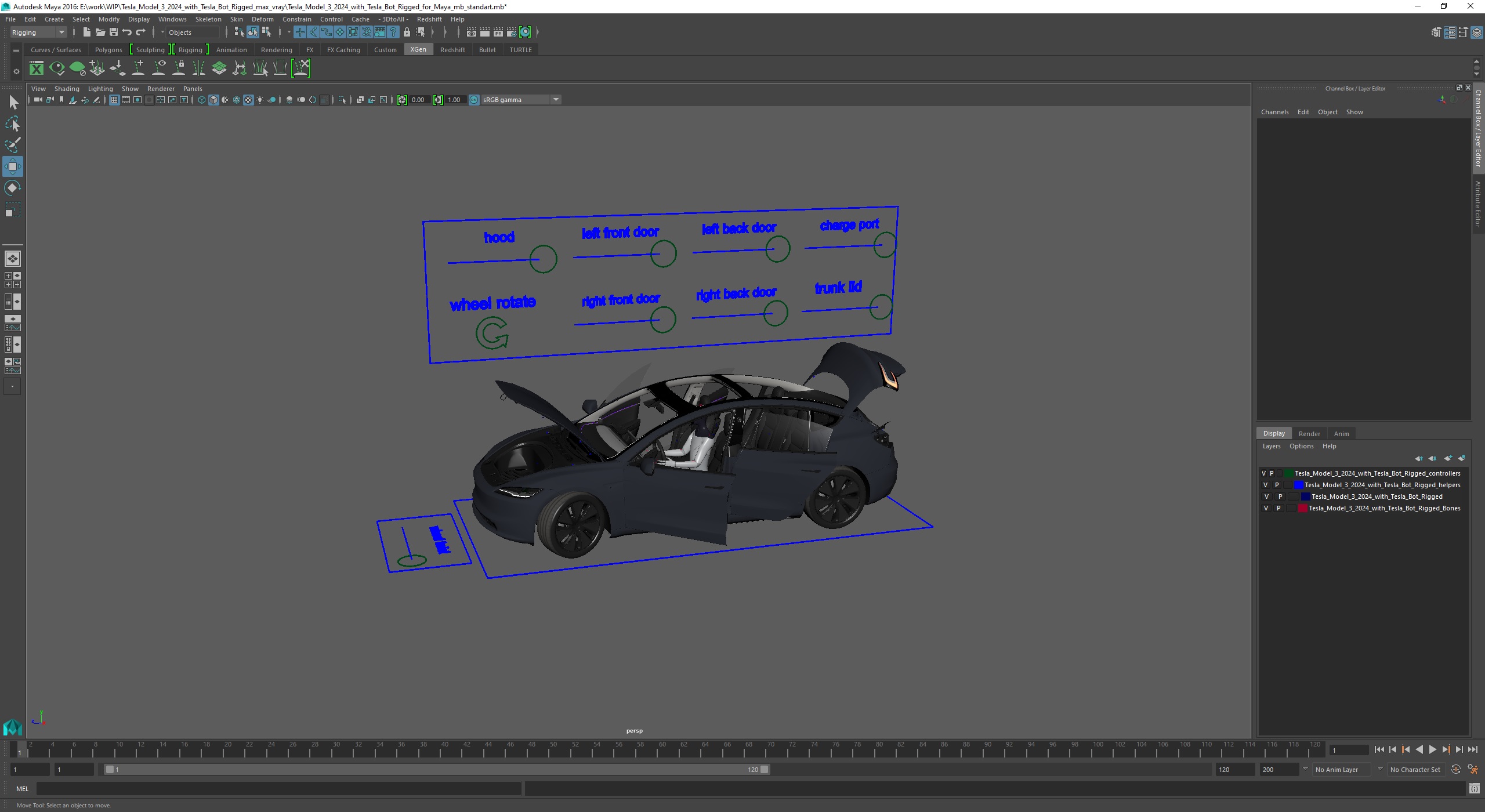Open the viewport Shading menu

(67, 89)
